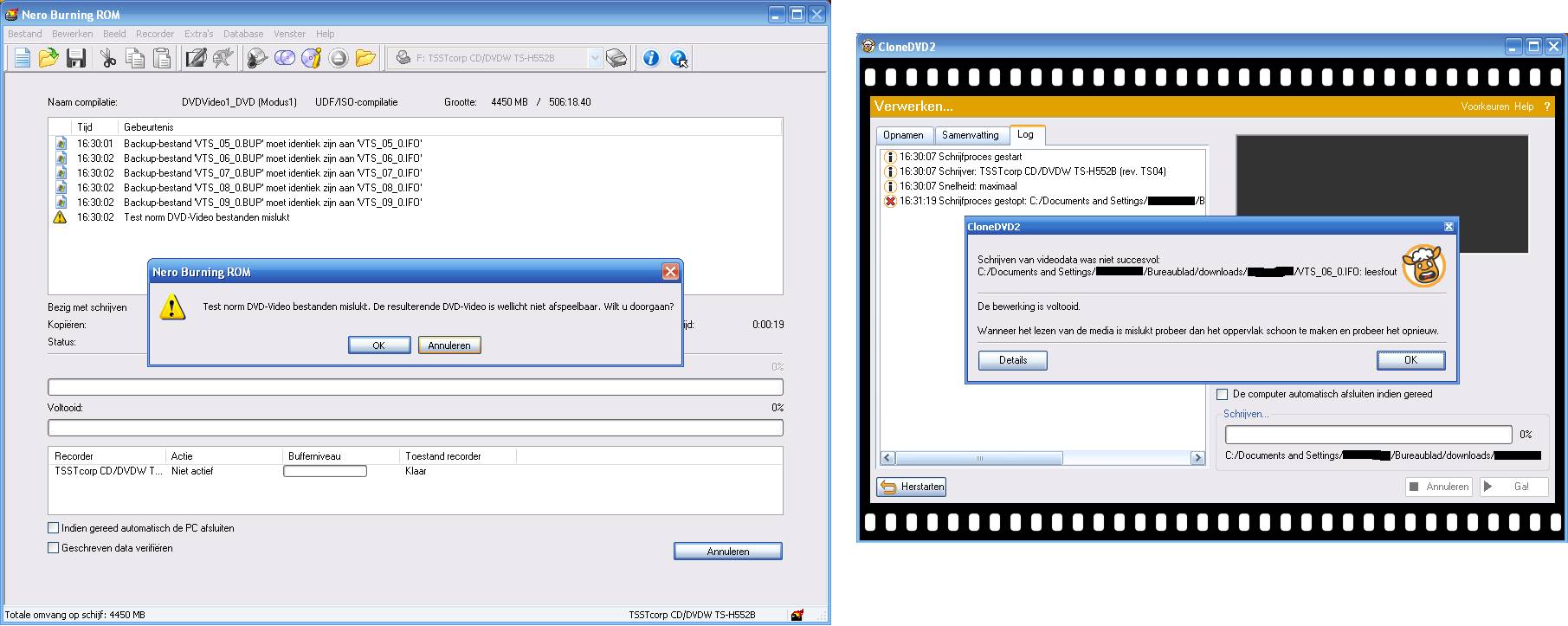Screen dimensions: 1568x626
Task: Click OK in Nero Burning ROM dialog
Action: (379, 345)
